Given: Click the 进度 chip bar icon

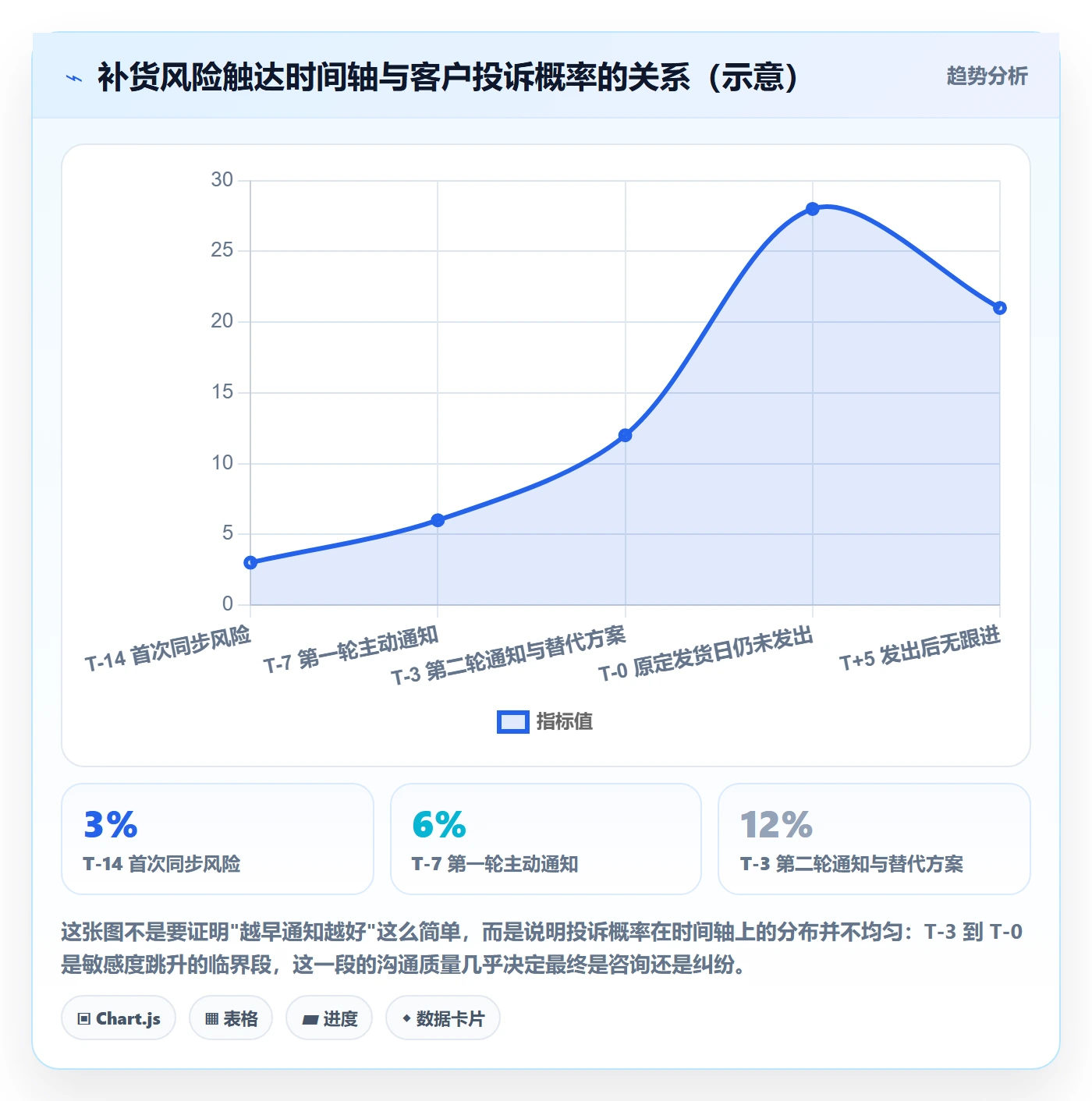Looking at the screenshot, I should click(310, 1020).
